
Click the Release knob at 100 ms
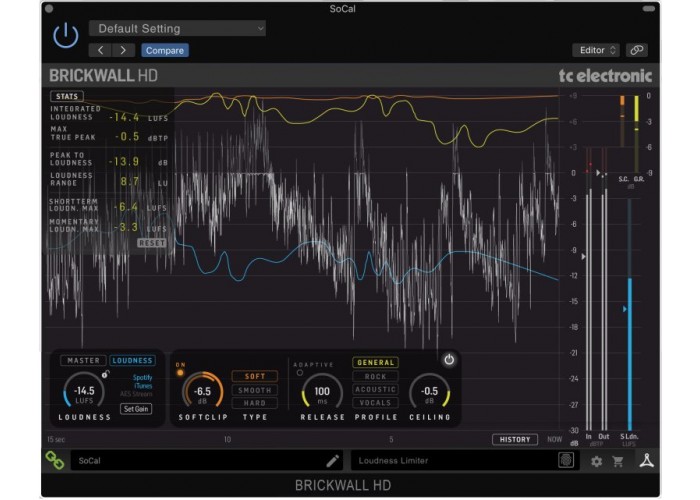[322, 392]
